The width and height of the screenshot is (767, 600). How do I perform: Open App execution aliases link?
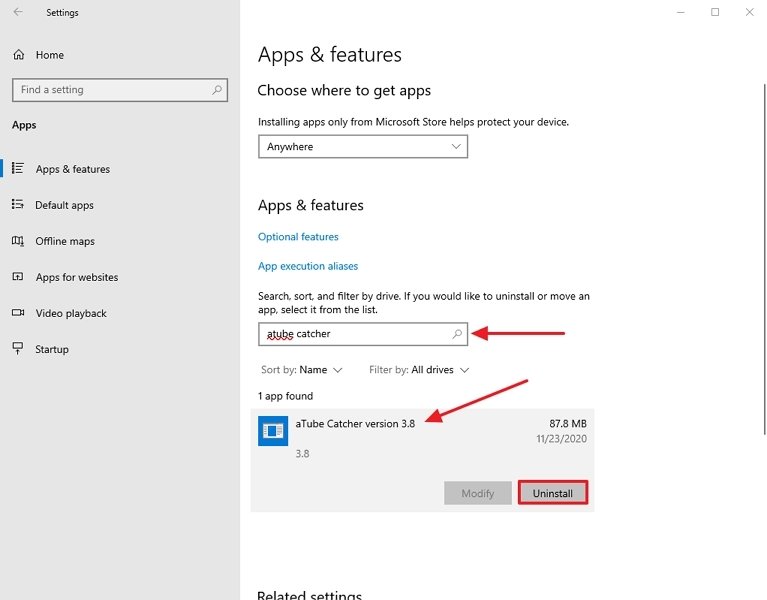tap(308, 266)
